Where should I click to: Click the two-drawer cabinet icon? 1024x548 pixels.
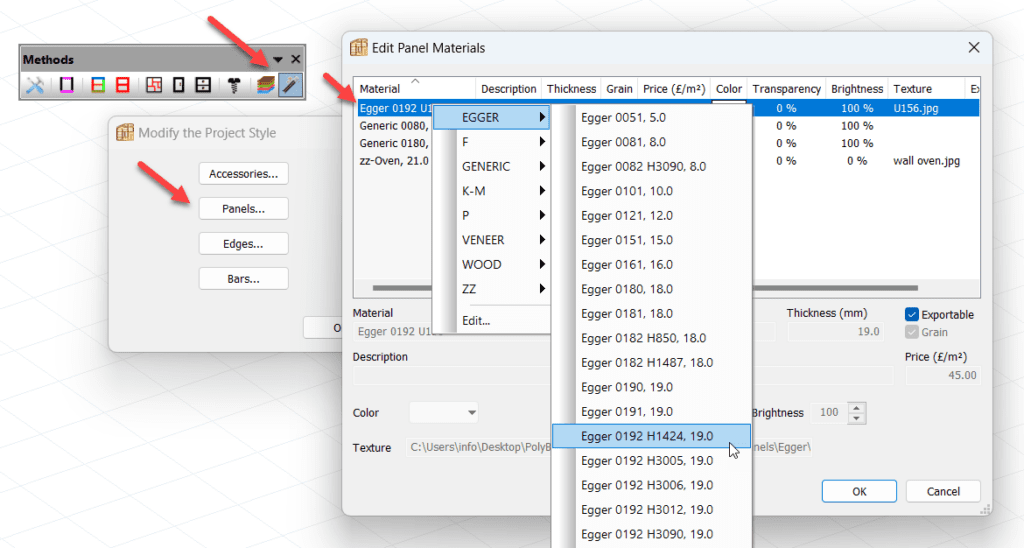pyautogui.click(x=203, y=86)
